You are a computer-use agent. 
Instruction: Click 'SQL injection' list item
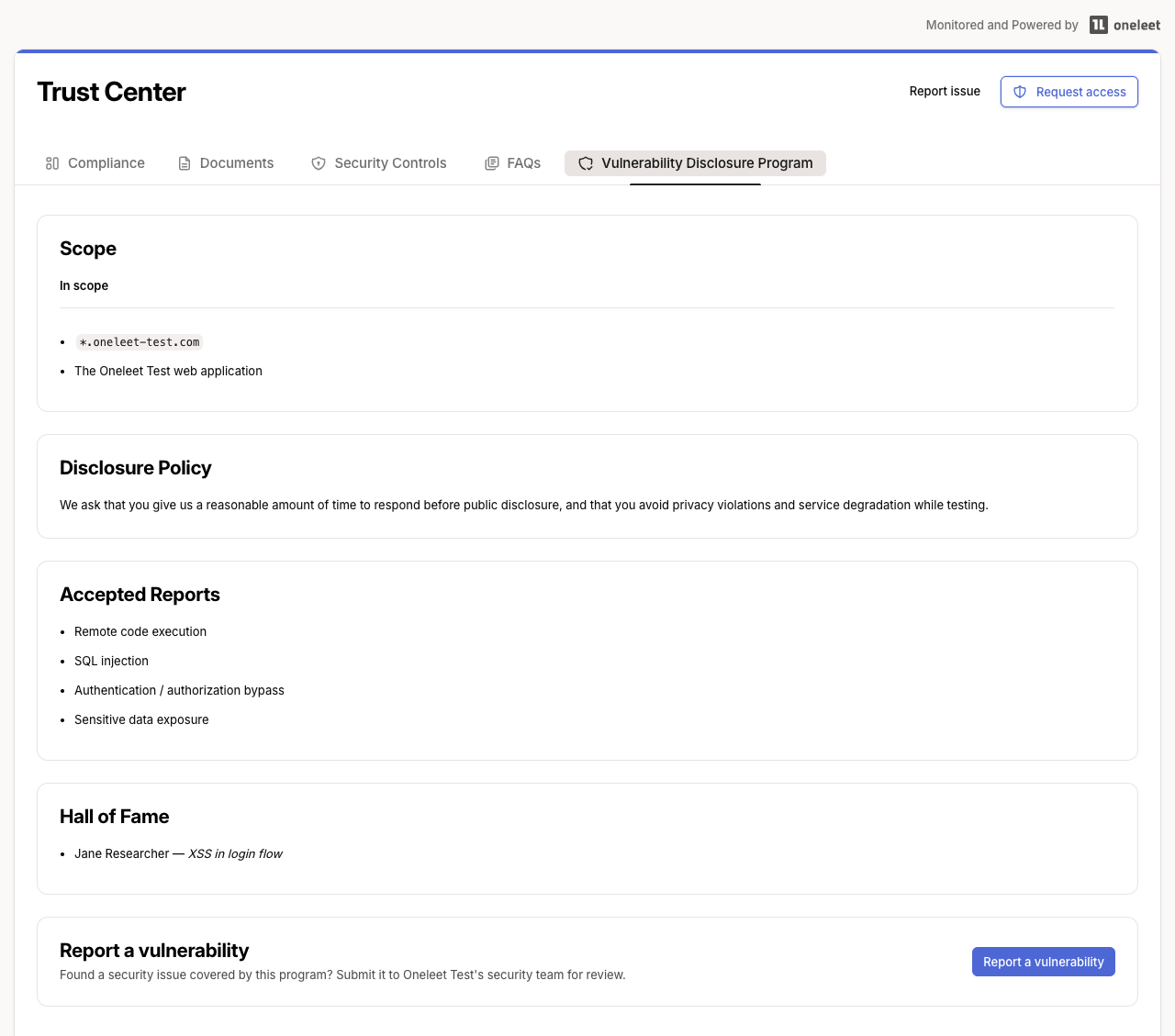[x=111, y=661]
